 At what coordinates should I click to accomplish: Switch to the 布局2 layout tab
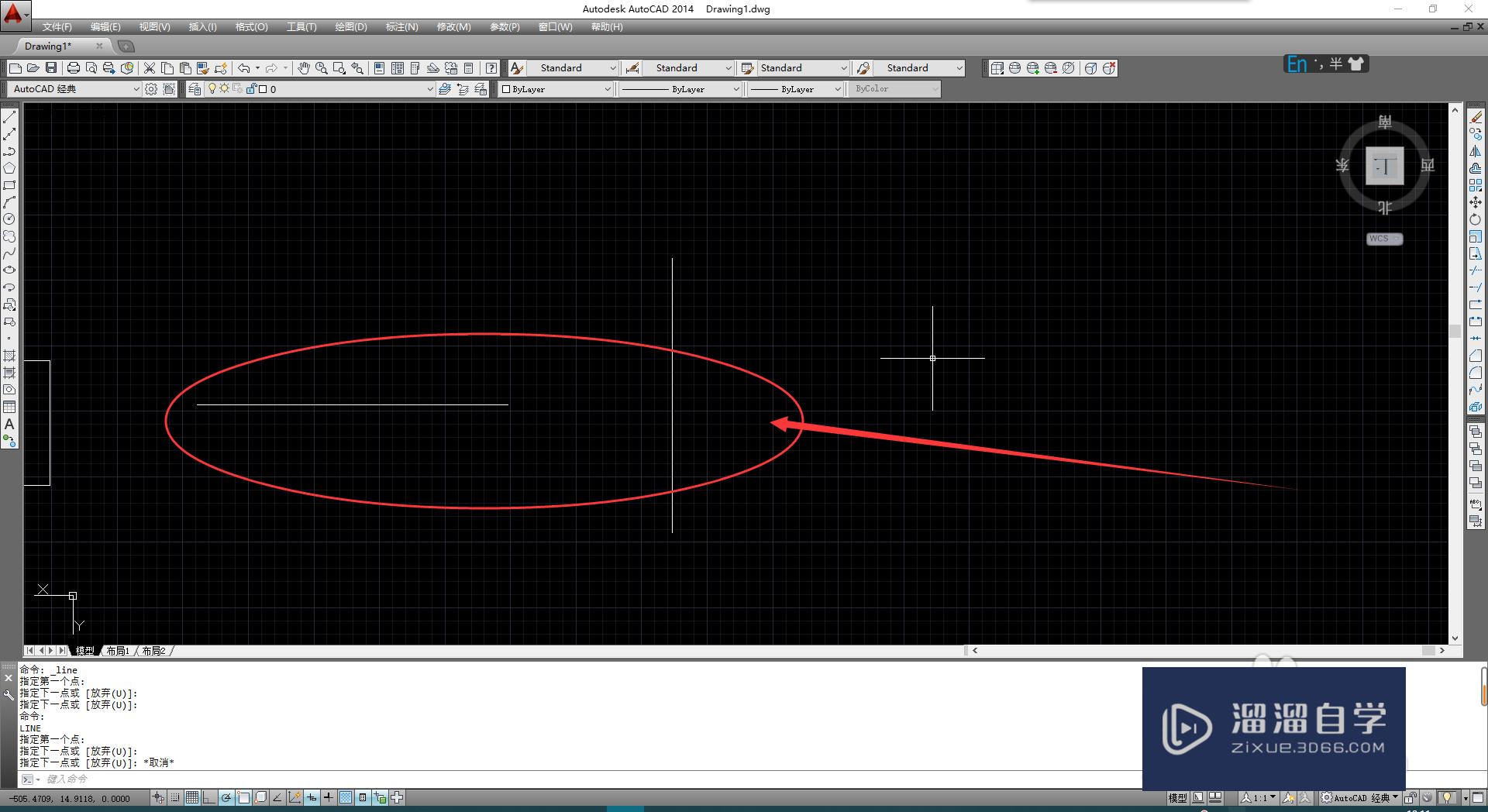tap(153, 651)
